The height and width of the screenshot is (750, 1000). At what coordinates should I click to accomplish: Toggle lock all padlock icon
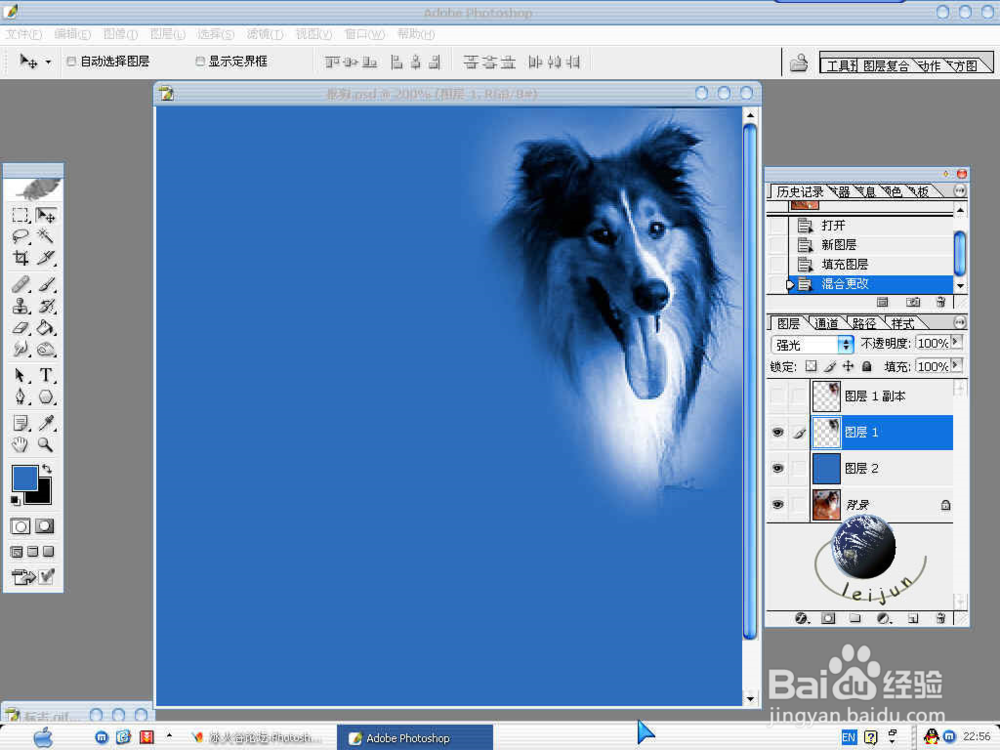tap(867, 366)
